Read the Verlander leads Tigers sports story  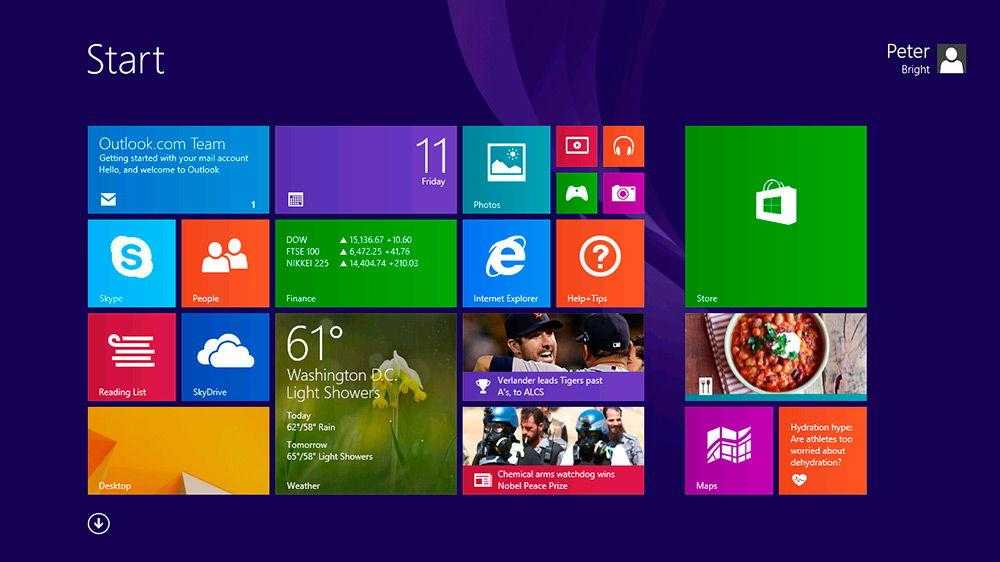click(553, 357)
